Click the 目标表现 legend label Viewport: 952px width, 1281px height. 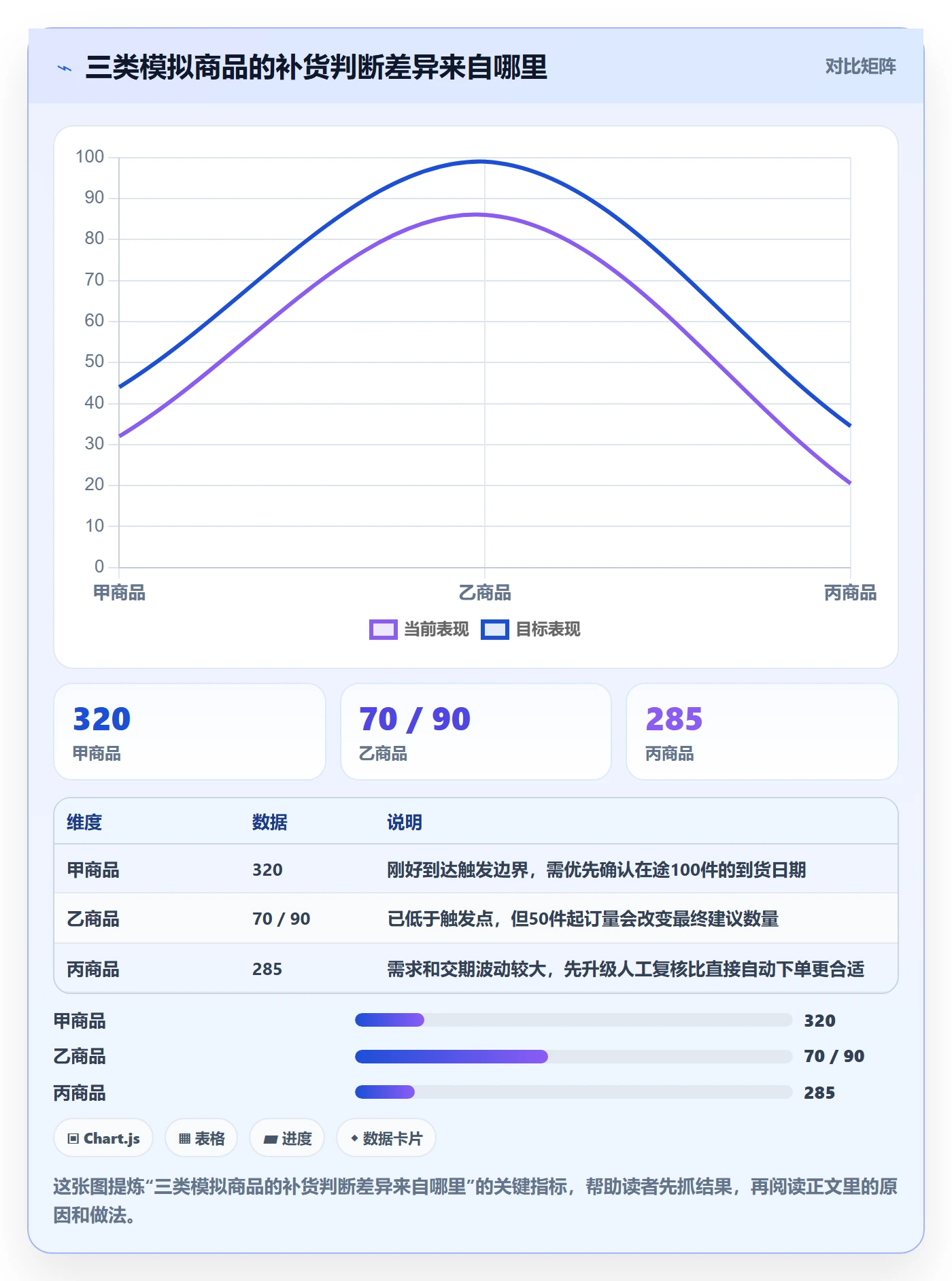point(547,630)
